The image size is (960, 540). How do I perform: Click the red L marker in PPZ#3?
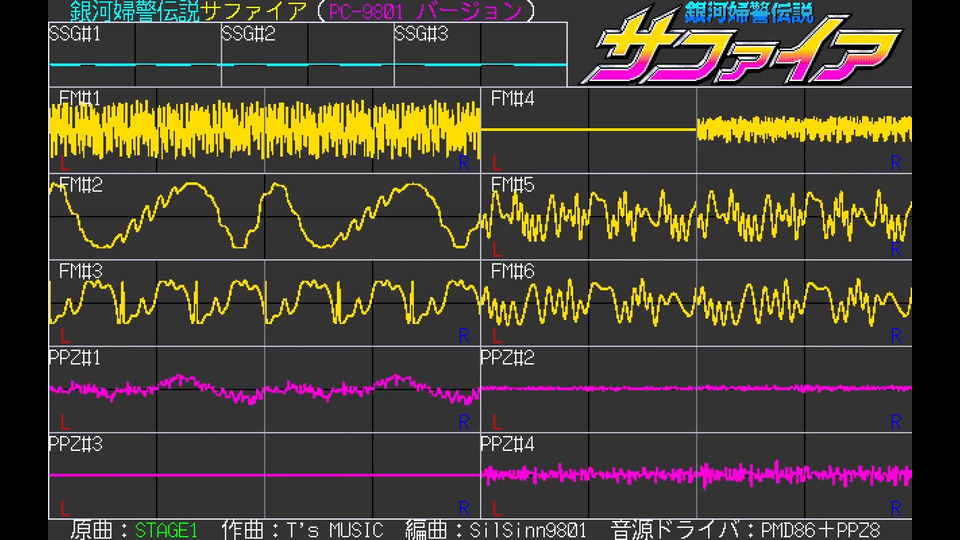[65, 508]
